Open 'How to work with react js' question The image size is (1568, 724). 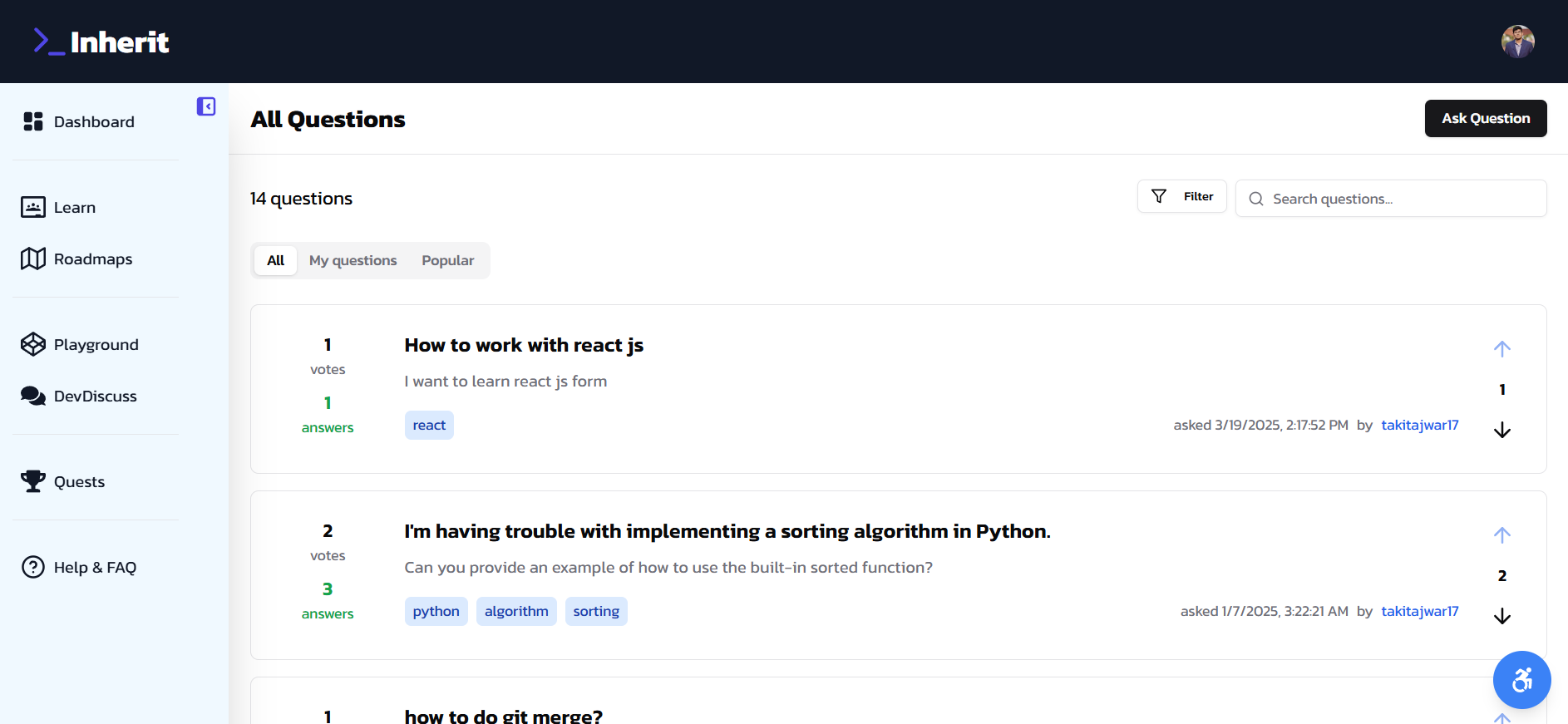pyautogui.click(x=524, y=345)
